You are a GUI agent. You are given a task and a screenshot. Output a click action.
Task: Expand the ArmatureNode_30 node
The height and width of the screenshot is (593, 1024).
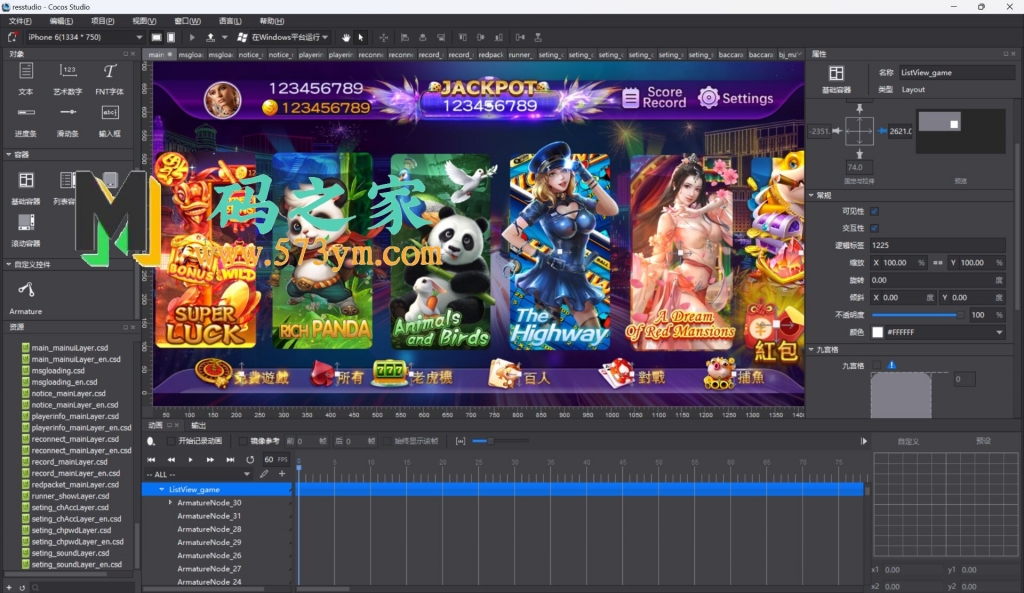170,502
